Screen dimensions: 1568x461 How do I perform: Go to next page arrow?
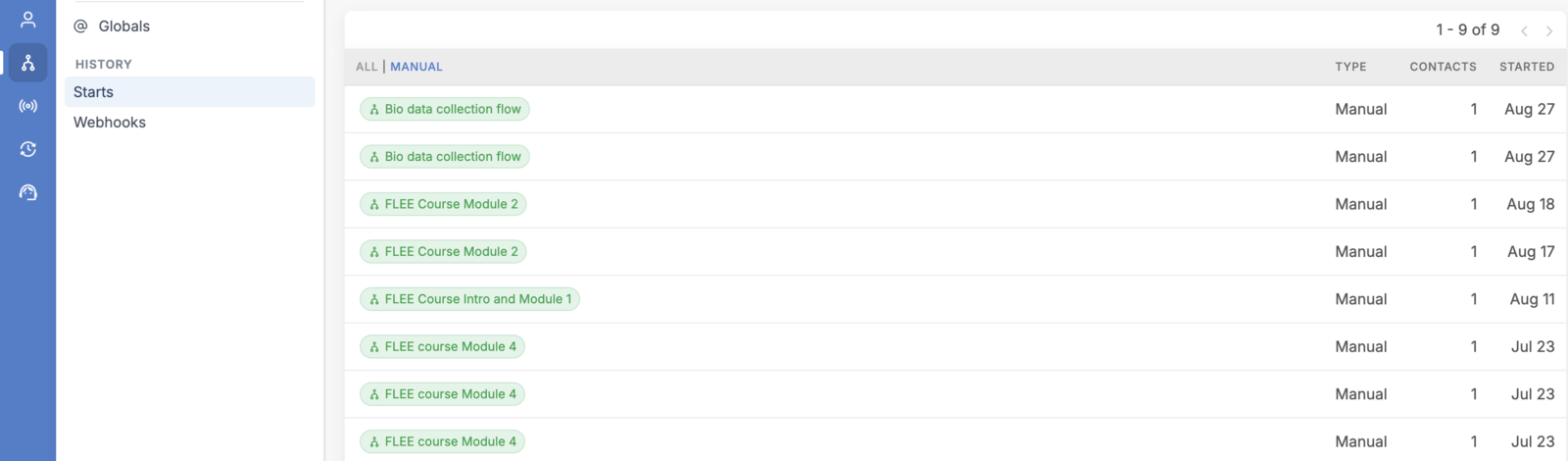[1549, 31]
